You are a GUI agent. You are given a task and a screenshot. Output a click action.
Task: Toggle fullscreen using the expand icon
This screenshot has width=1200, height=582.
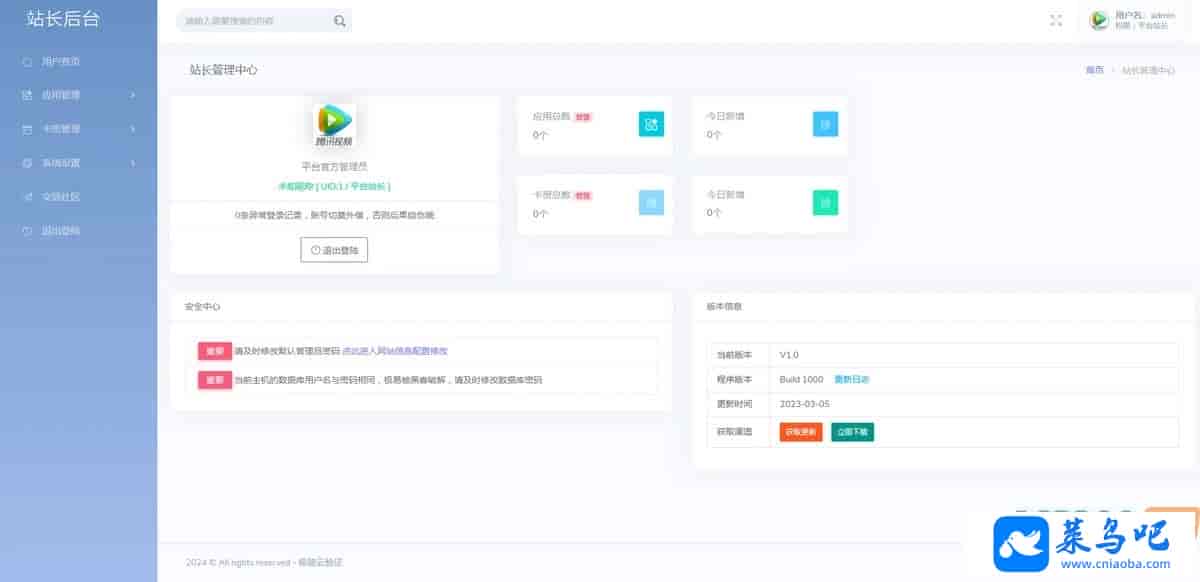click(1056, 20)
